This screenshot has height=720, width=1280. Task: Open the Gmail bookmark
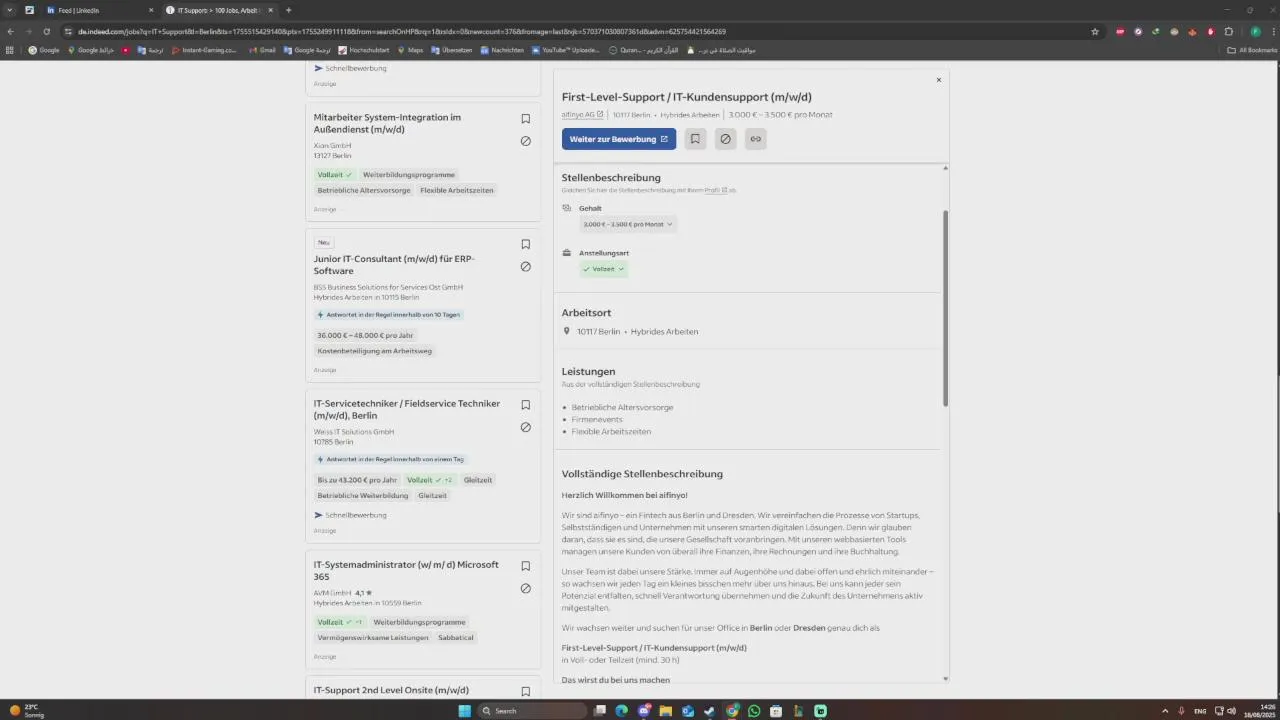262,50
